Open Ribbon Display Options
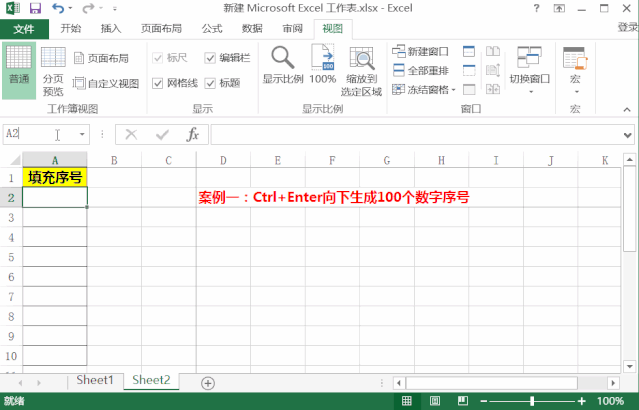 tap(559, 8)
